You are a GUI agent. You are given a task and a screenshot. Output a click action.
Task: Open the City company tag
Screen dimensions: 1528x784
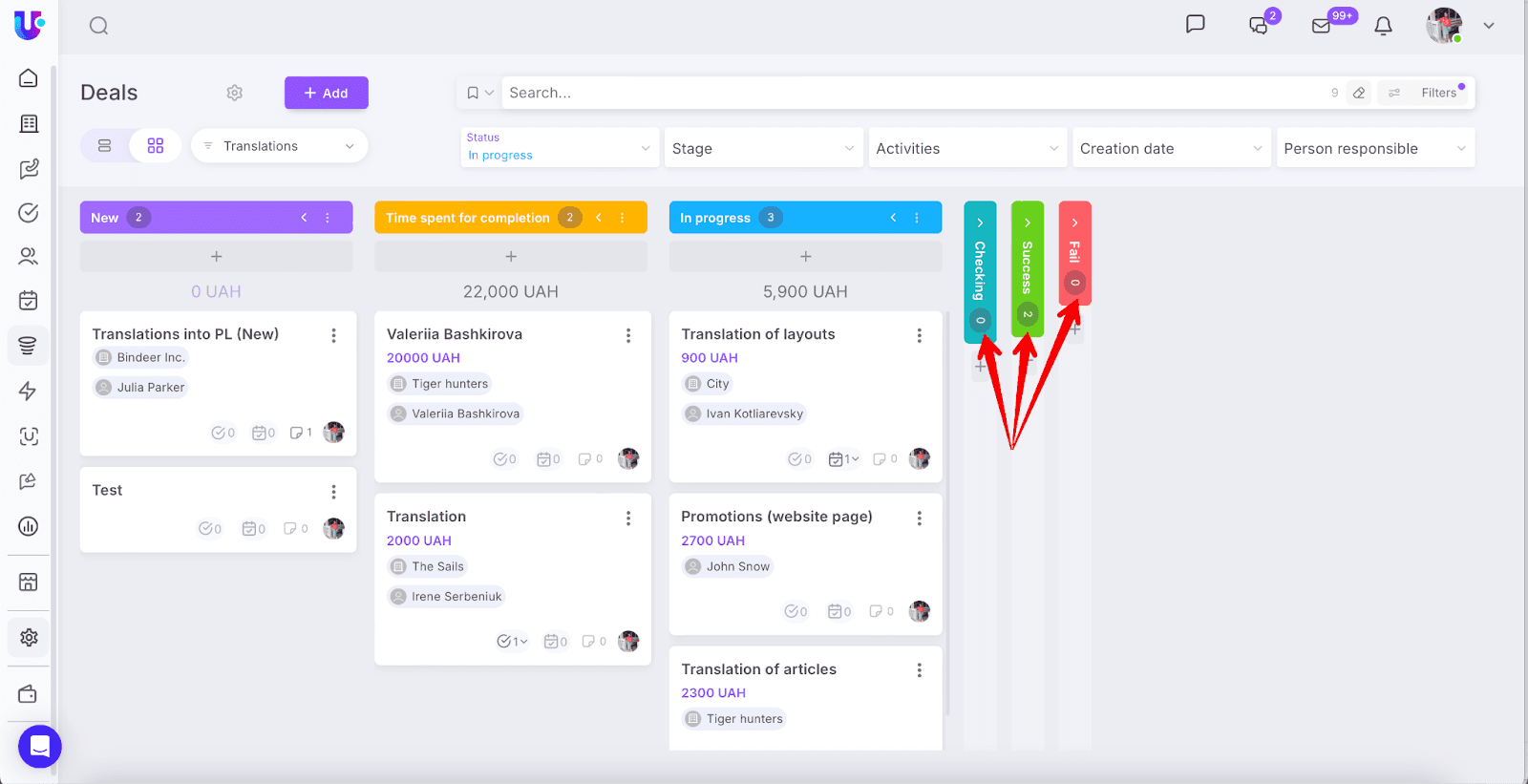click(708, 384)
